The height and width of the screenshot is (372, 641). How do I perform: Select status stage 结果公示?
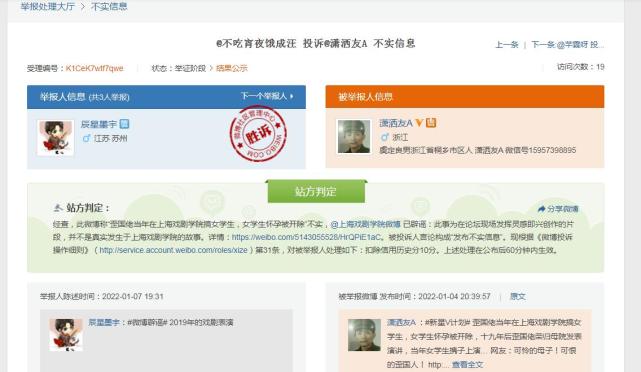coord(232,68)
